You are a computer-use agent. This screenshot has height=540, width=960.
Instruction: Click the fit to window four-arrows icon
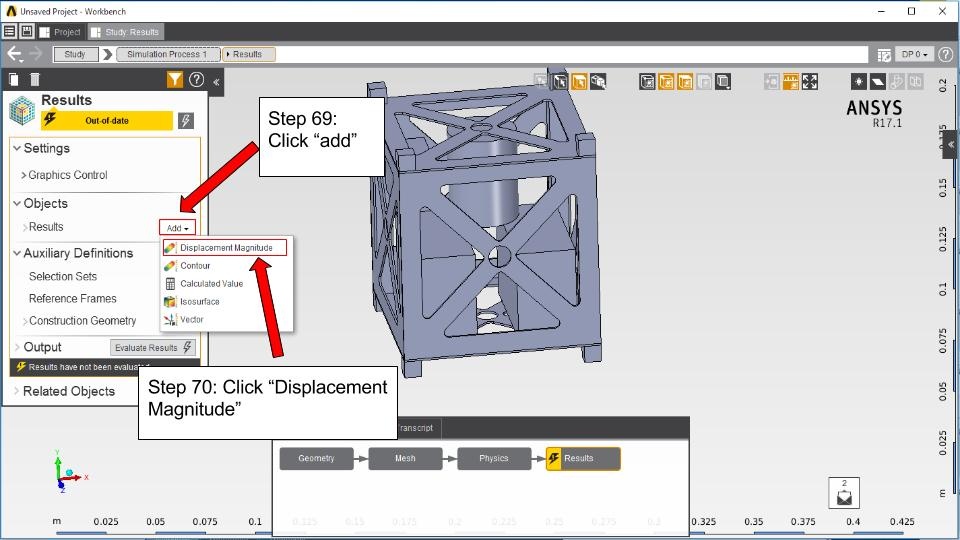click(809, 81)
